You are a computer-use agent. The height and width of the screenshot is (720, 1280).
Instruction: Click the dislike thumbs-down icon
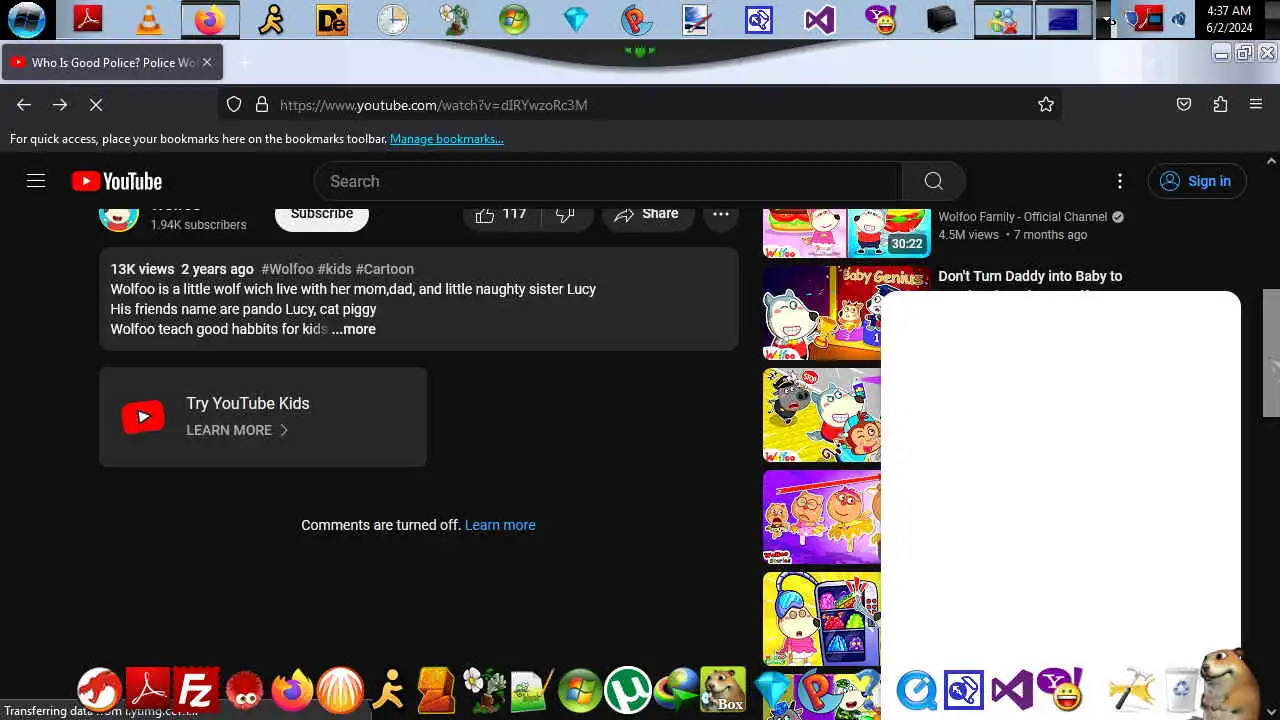565,214
